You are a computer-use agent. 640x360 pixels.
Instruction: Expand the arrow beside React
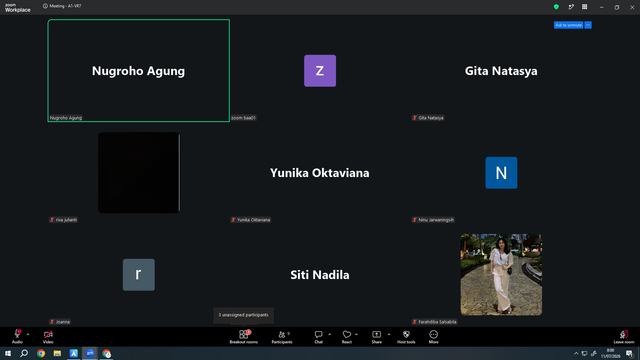[x=356, y=334]
